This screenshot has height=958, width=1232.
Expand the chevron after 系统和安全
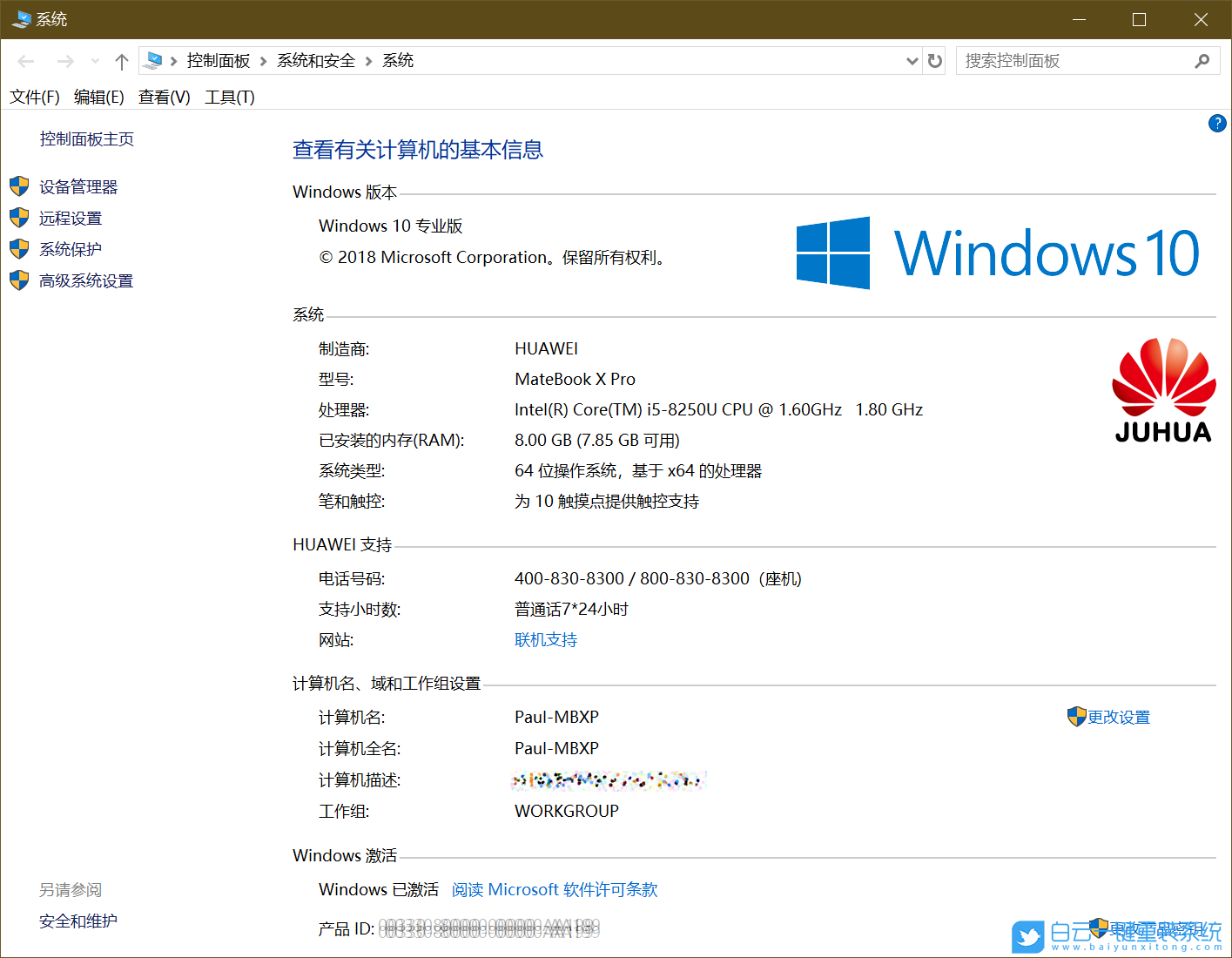369,60
